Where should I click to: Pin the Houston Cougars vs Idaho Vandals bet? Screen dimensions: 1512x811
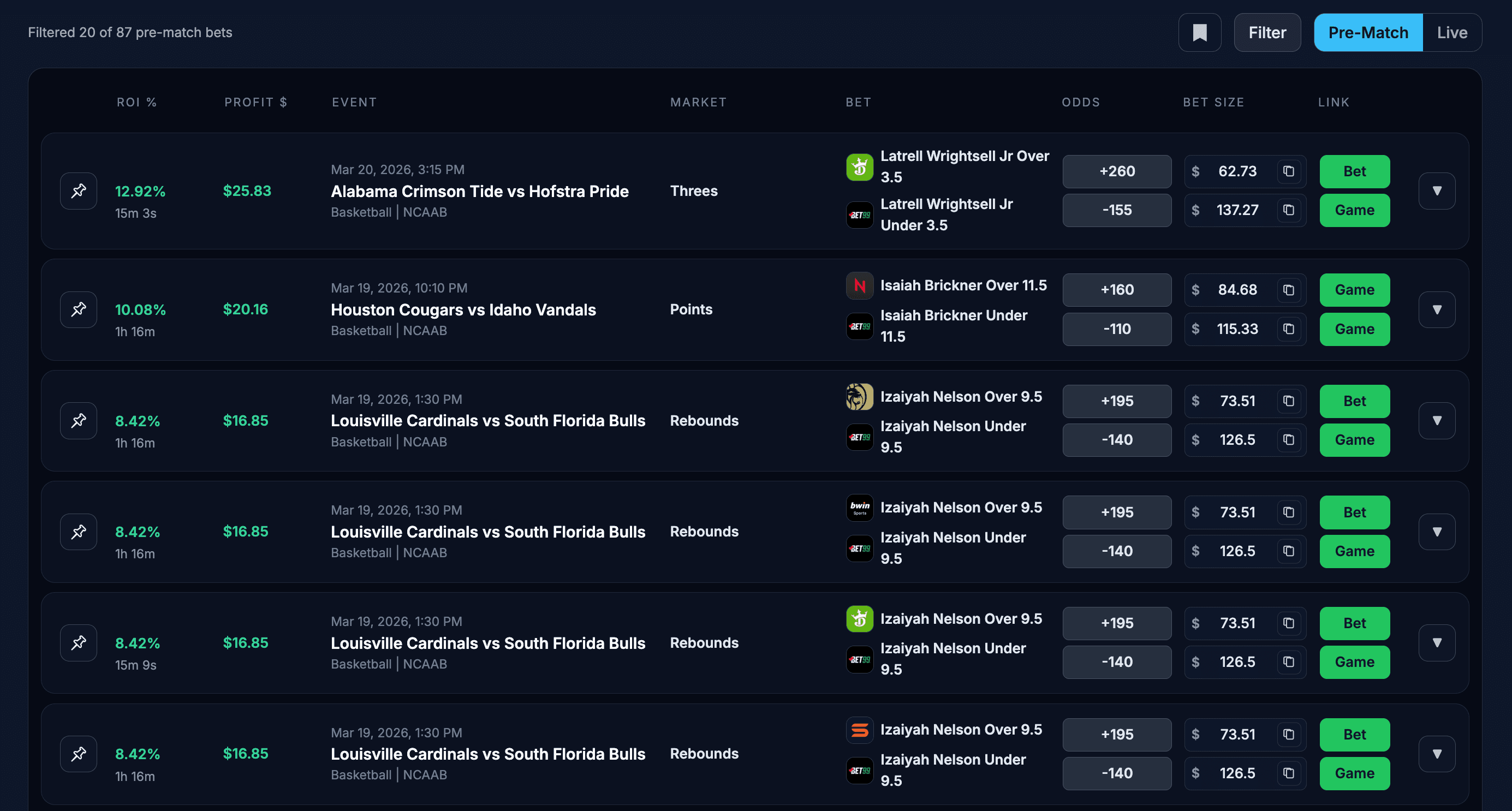78,309
